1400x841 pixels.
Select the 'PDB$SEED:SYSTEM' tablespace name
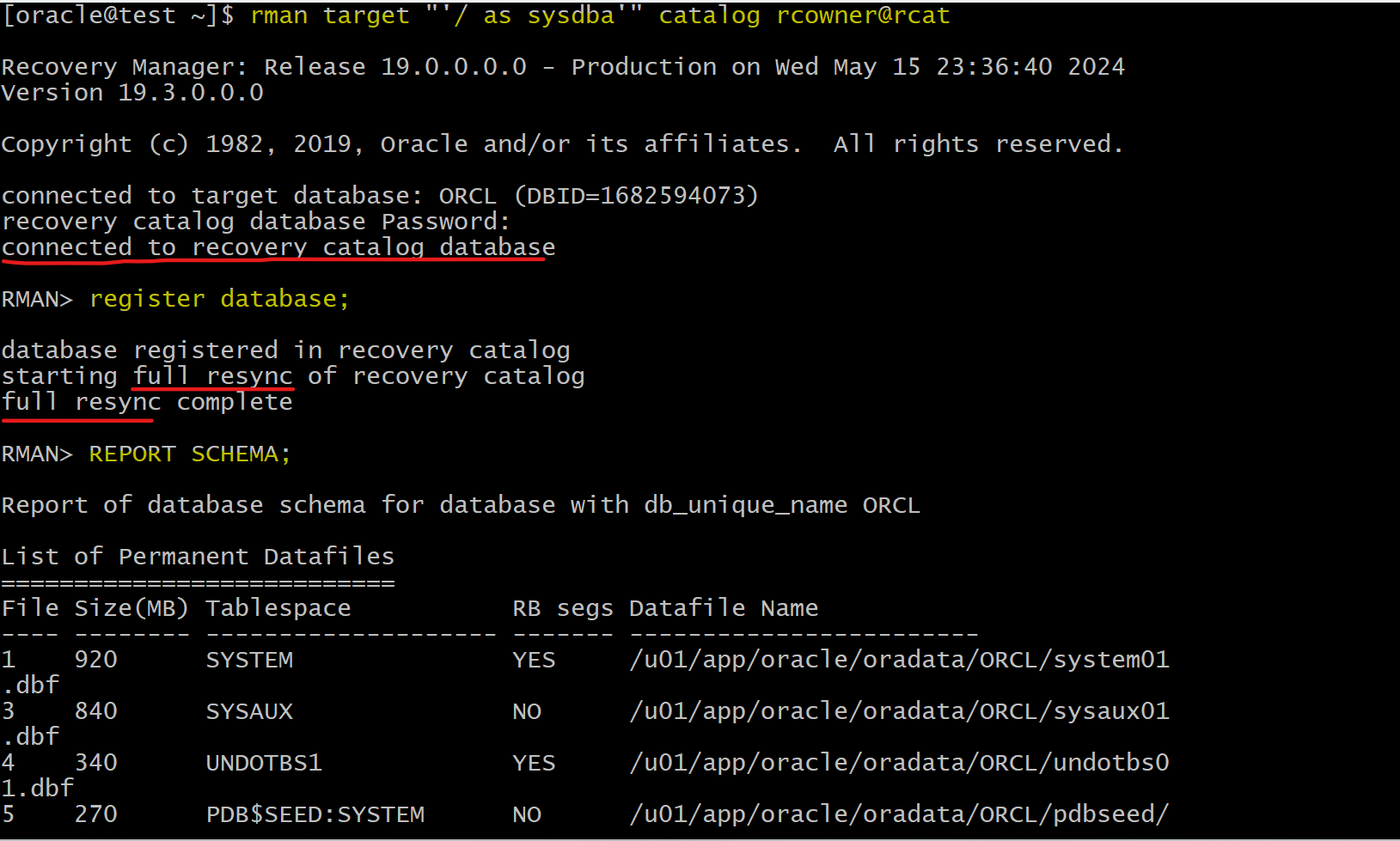[x=315, y=814]
